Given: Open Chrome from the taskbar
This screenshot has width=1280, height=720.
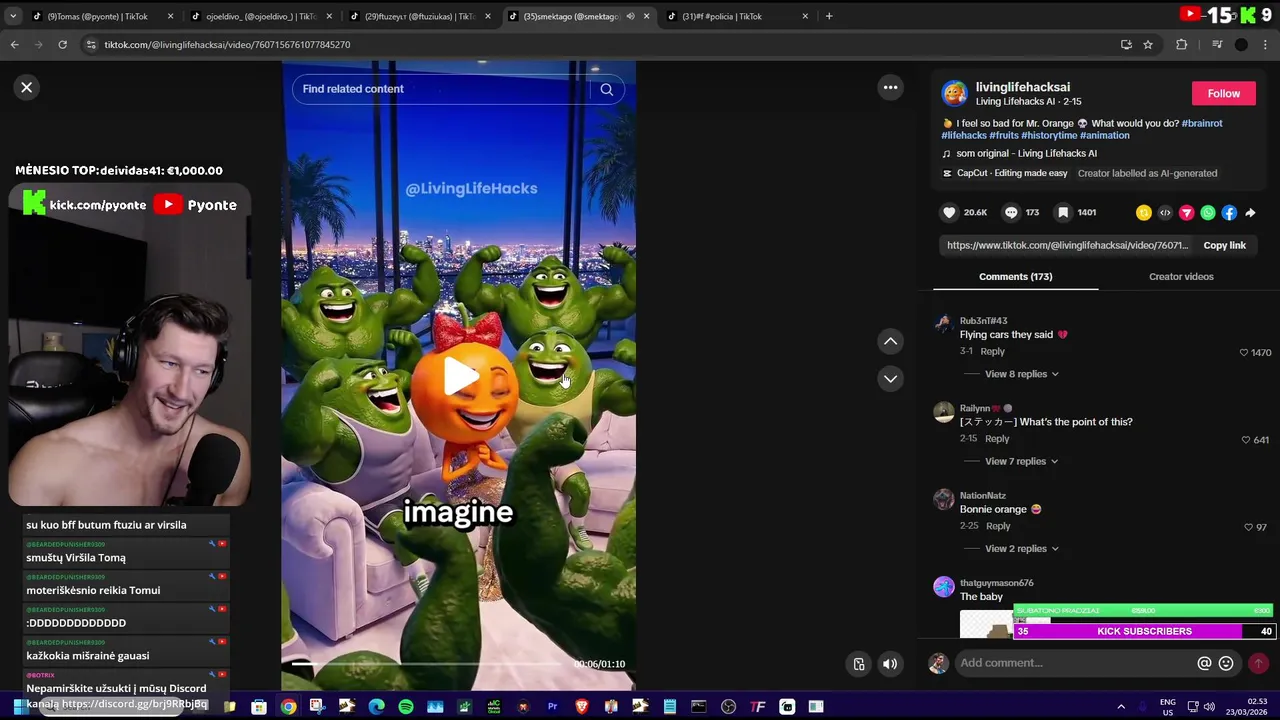Looking at the screenshot, I should 288,707.
